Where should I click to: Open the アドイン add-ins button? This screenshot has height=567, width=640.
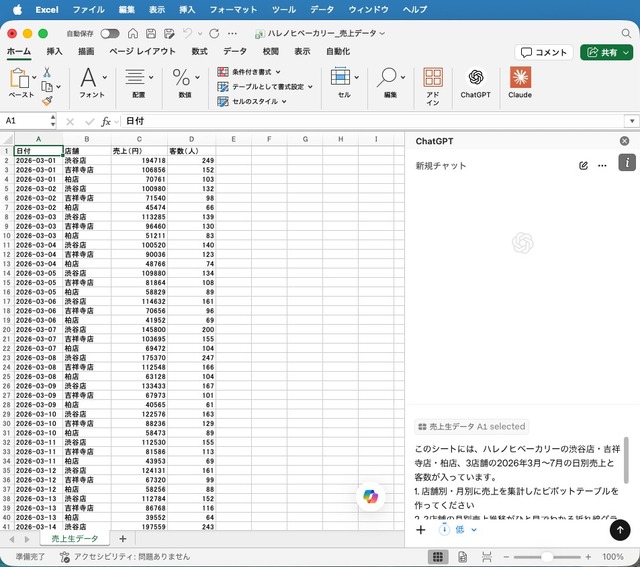click(x=433, y=86)
